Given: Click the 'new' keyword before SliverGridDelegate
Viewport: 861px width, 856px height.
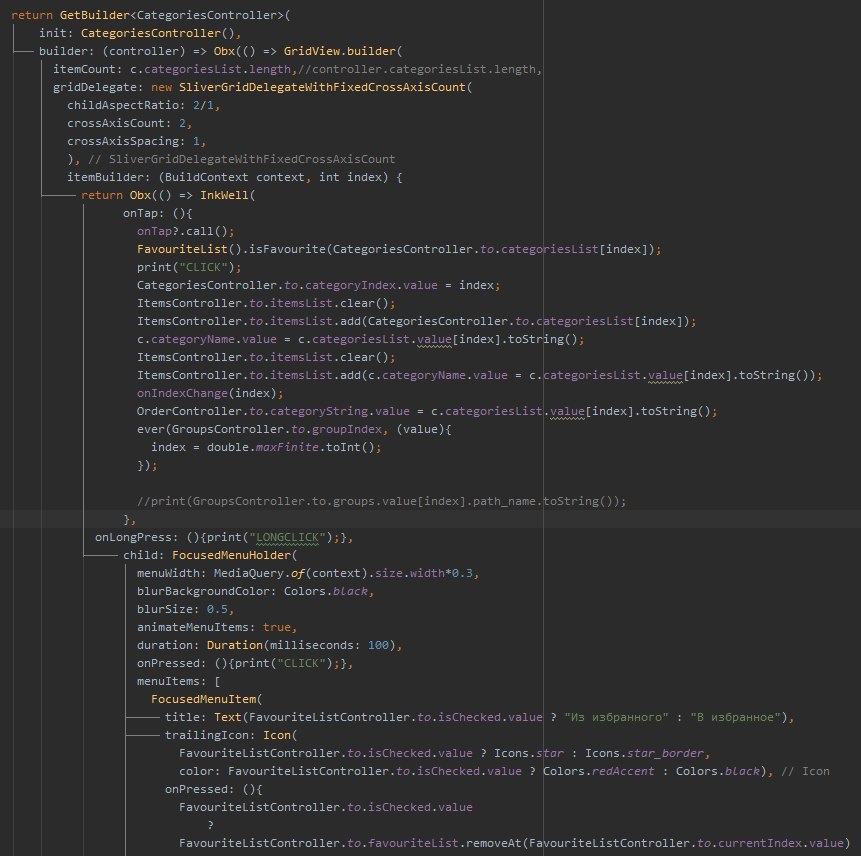Looking at the screenshot, I should pos(161,87).
